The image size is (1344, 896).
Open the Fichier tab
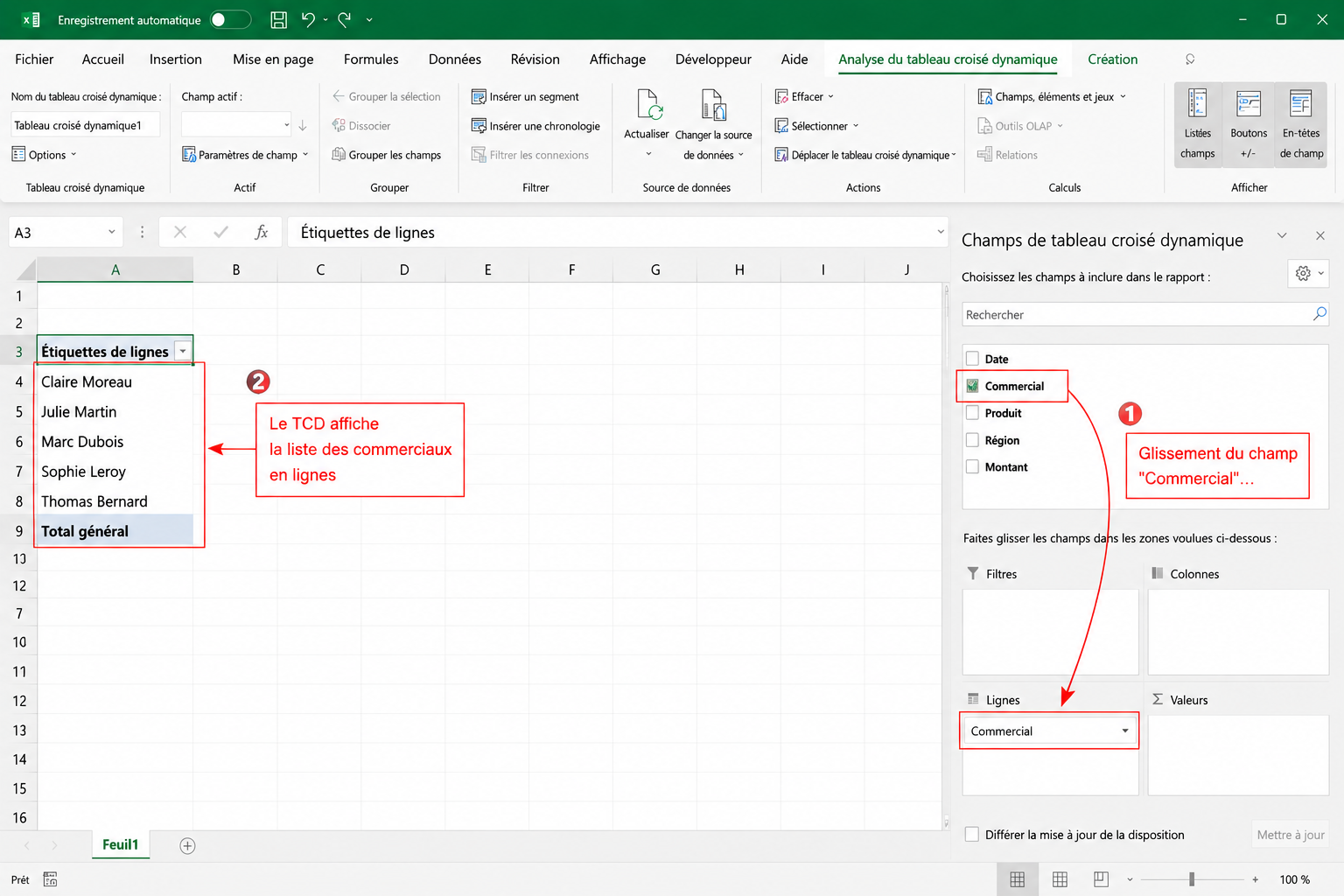34,59
